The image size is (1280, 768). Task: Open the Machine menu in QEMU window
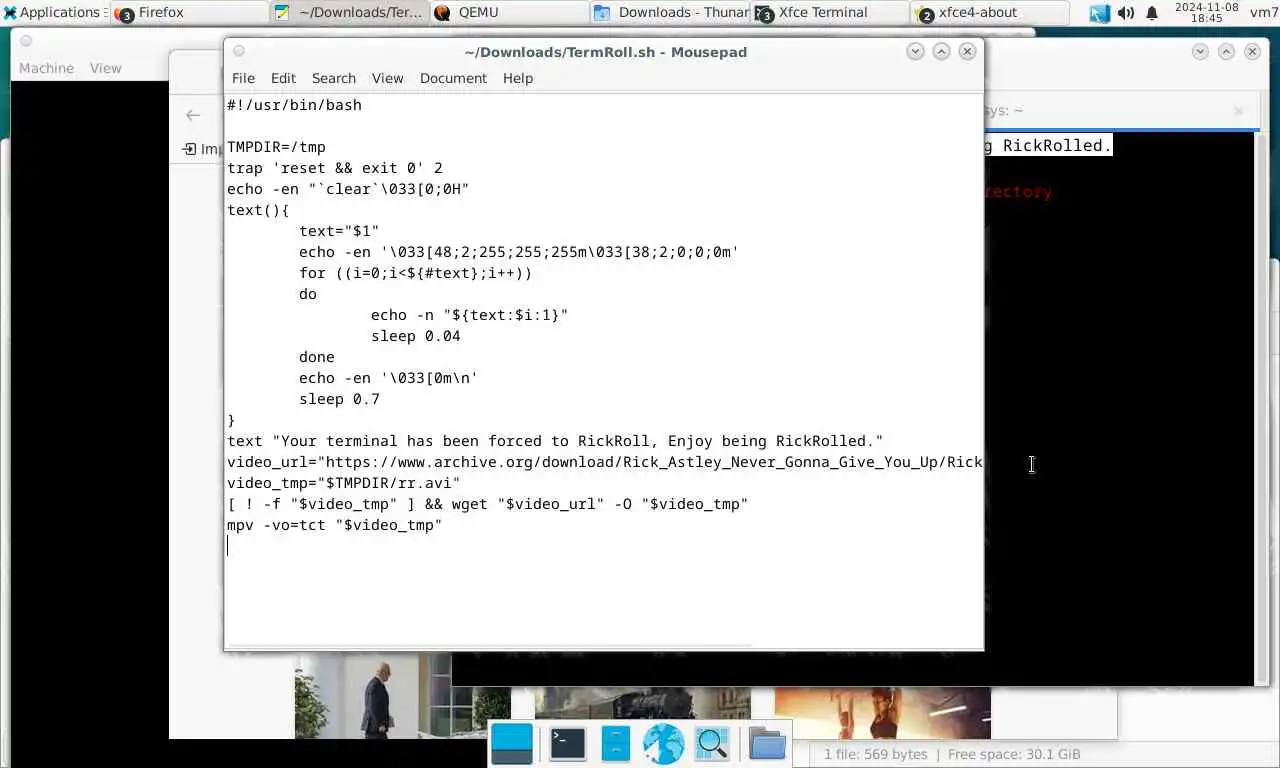(x=47, y=68)
